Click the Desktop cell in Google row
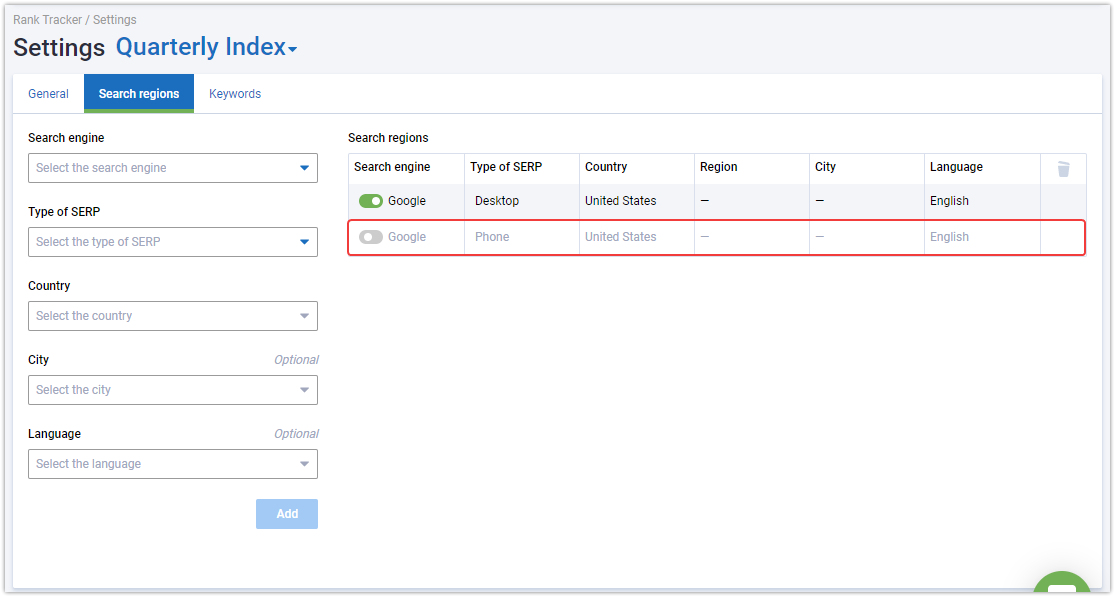1115x597 pixels. tap(496, 201)
